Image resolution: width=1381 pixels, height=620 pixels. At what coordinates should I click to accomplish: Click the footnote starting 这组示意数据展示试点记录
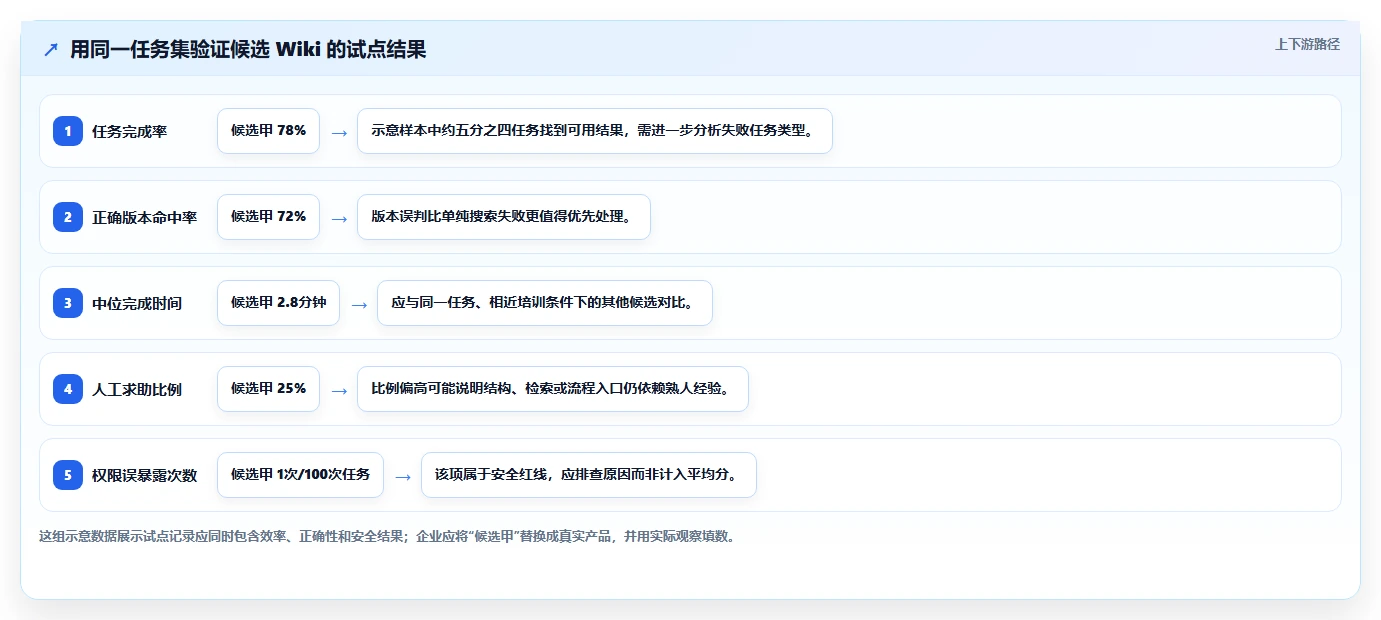[x=389, y=536]
